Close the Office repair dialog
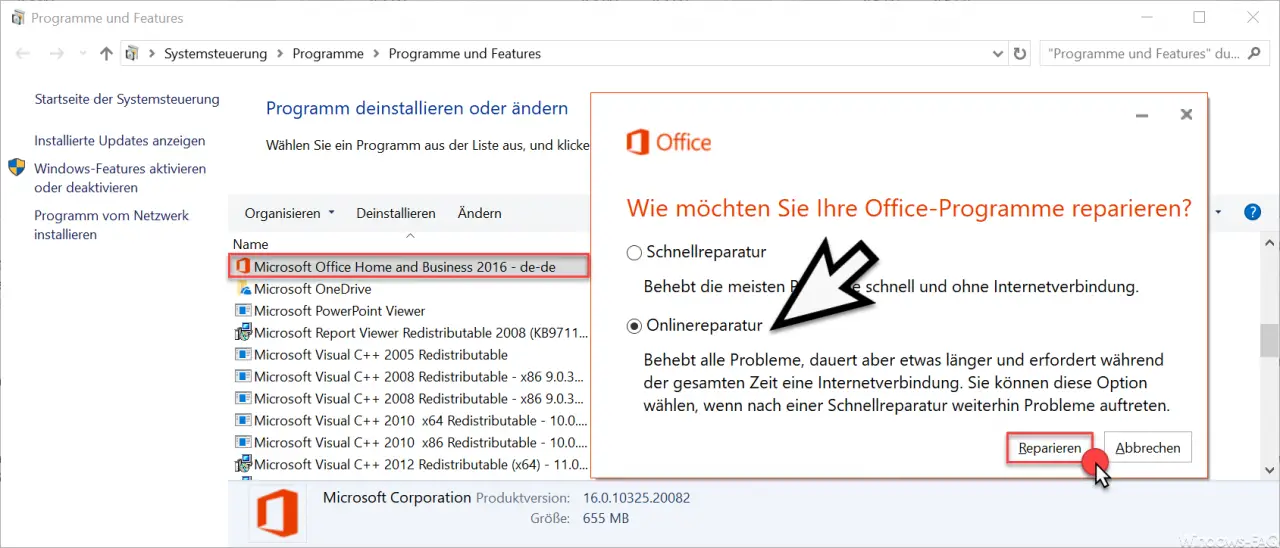This screenshot has width=1280, height=548. pos(1186,115)
